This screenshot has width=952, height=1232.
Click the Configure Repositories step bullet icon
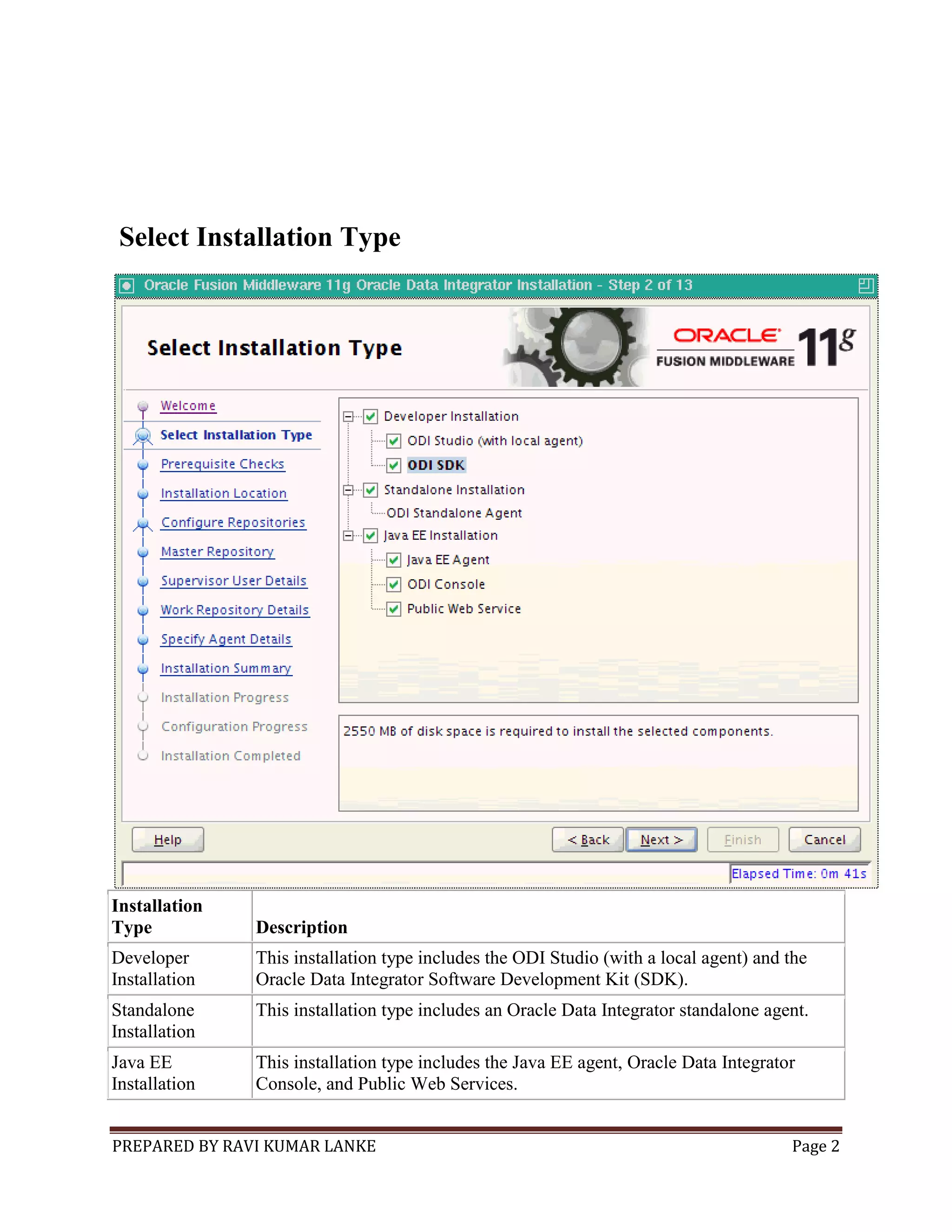tap(143, 524)
